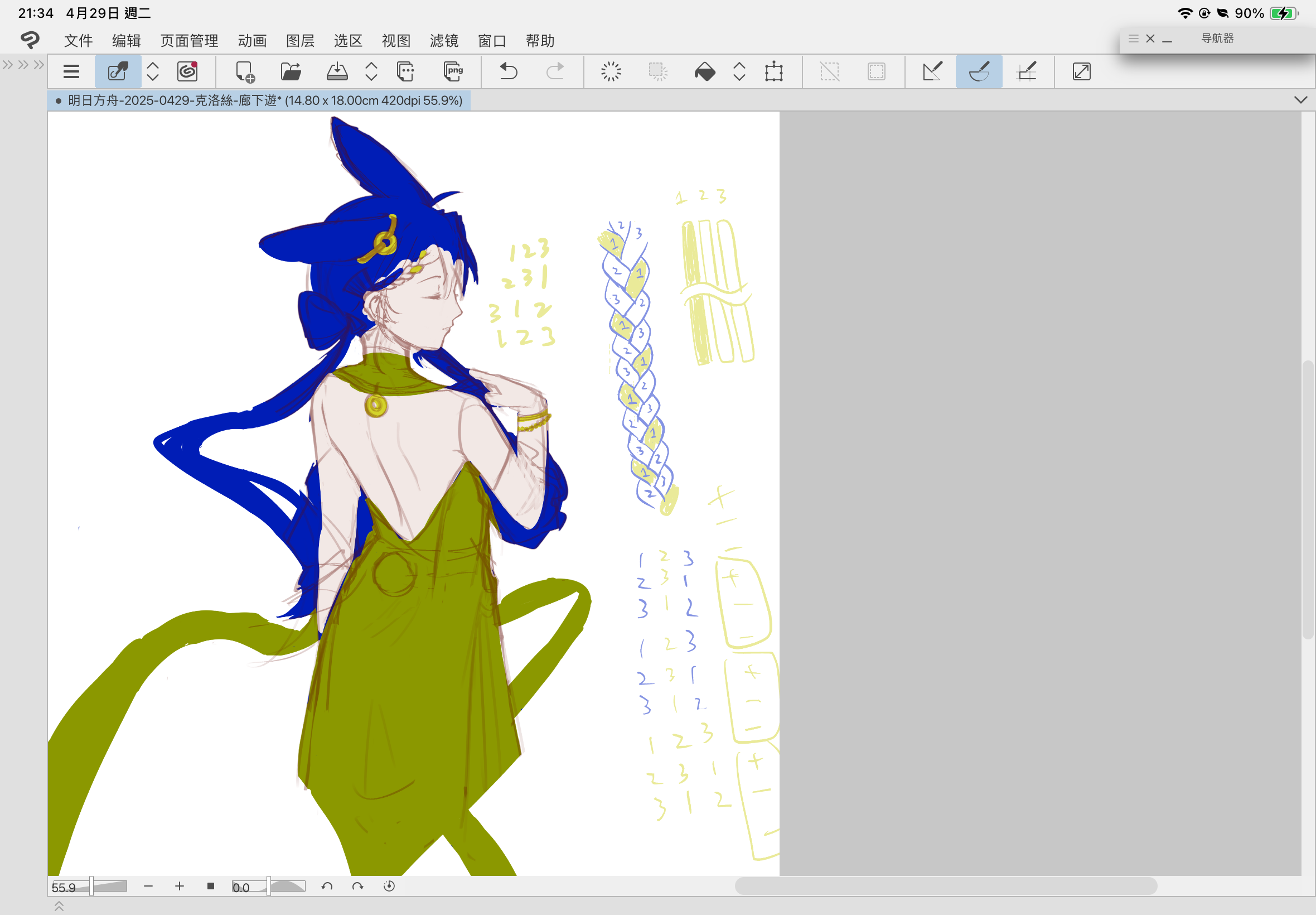Viewport: 1316px width, 915px height.
Task: Redo with the grayed arrow icon
Action: (555, 71)
